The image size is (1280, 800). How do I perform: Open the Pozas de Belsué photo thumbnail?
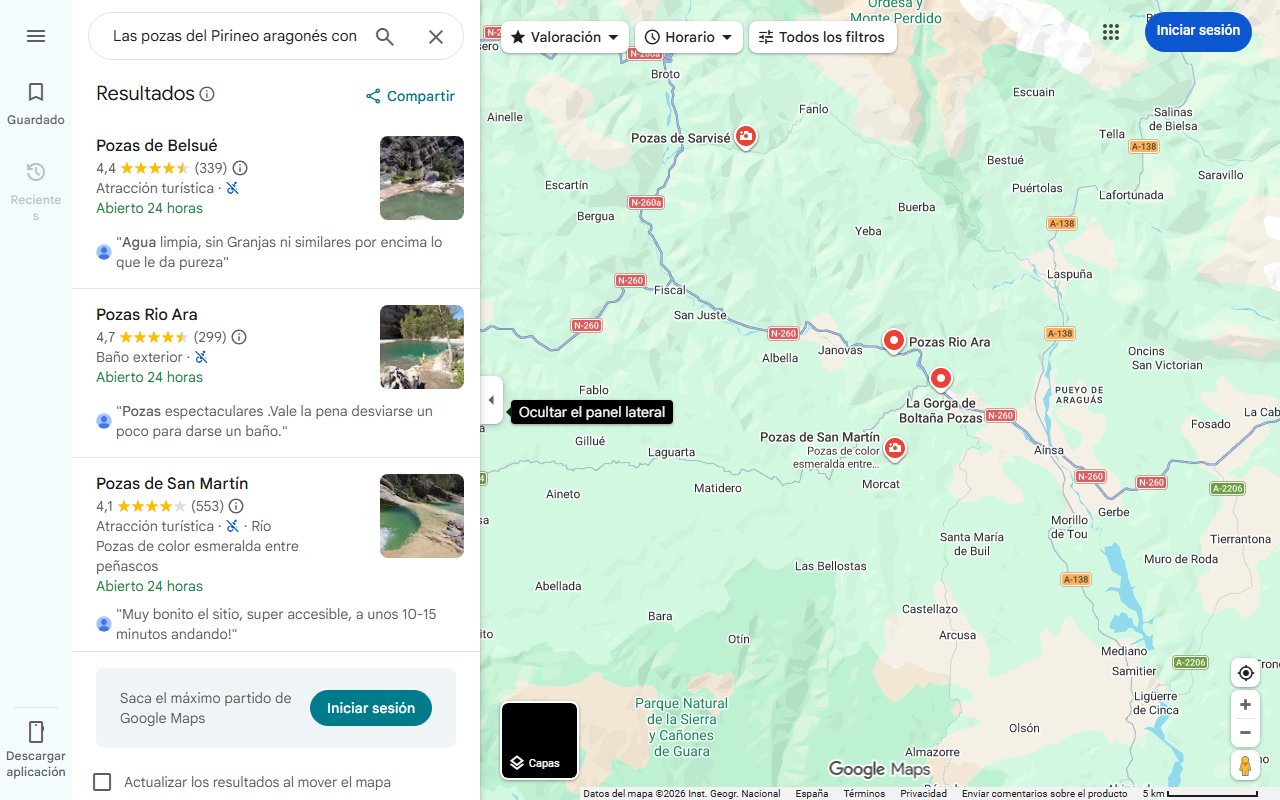(x=421, y=178)
